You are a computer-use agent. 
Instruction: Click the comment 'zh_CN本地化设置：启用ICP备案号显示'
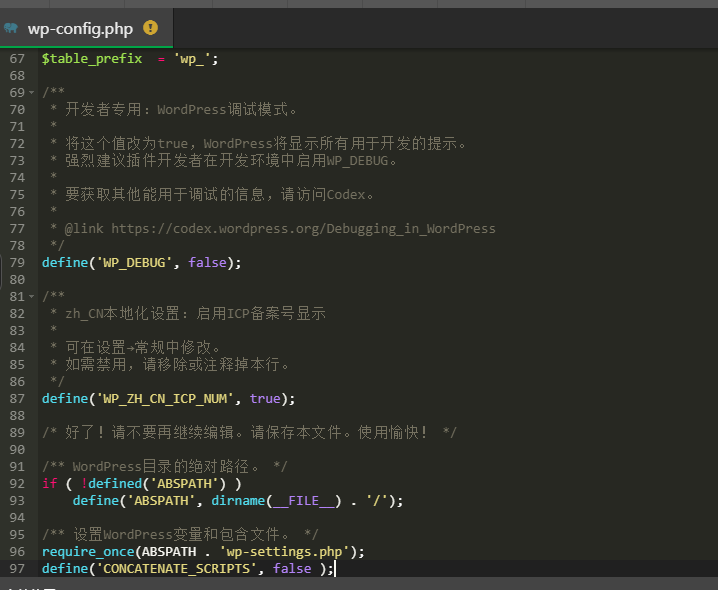(196, 314)
